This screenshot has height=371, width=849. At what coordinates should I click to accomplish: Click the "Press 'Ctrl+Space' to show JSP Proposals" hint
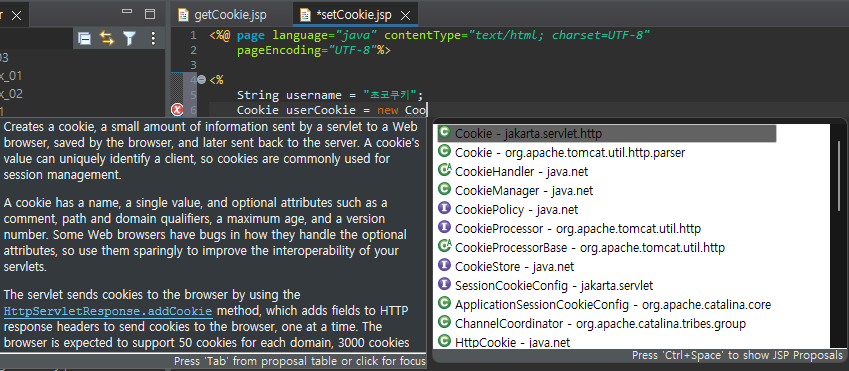(737, 355)
